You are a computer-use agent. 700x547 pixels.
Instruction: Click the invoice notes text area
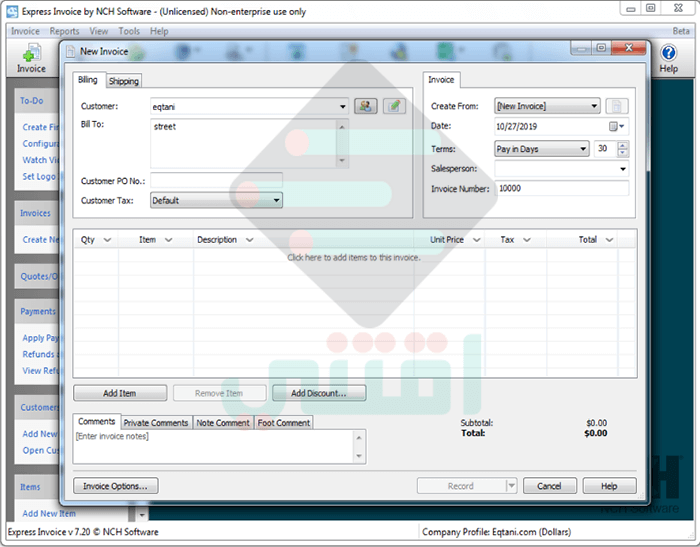(x=213, y=447)
